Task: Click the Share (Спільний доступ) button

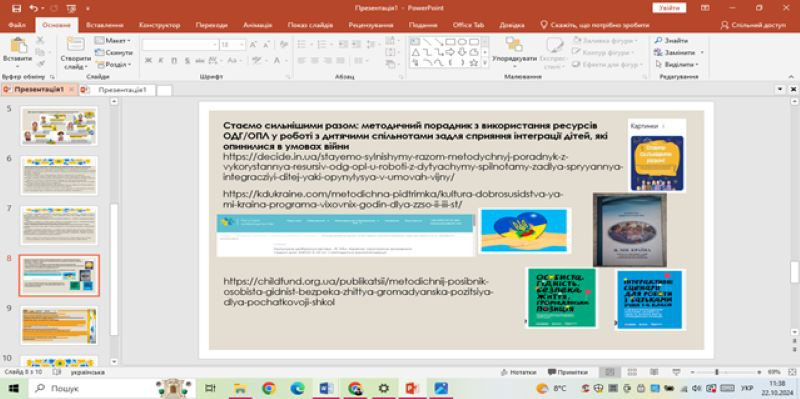Action: tap(753, 25)
